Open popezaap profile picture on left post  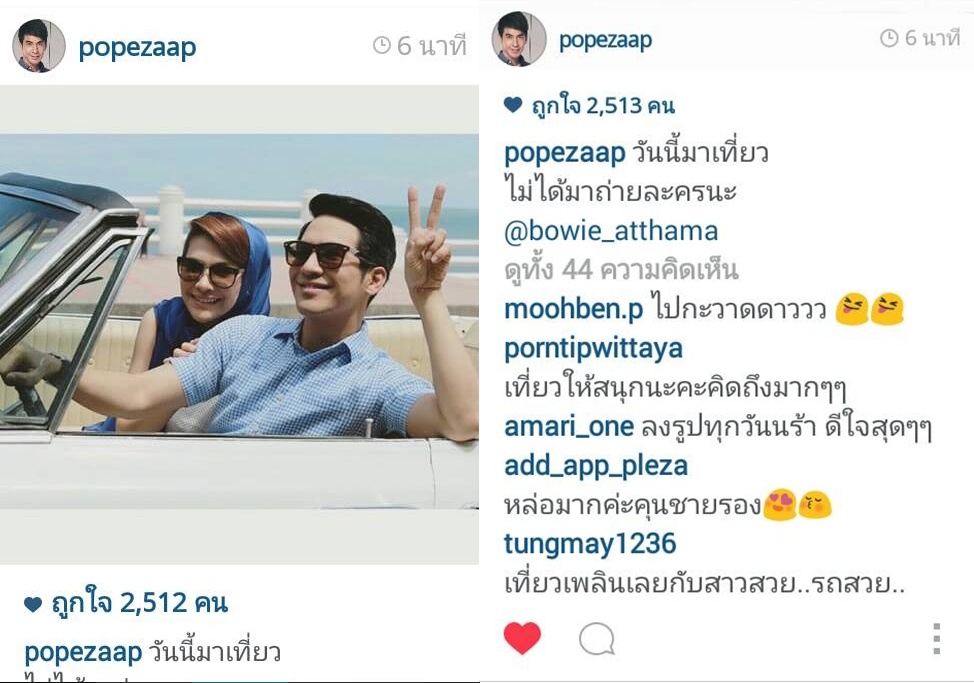coord(39,46)
